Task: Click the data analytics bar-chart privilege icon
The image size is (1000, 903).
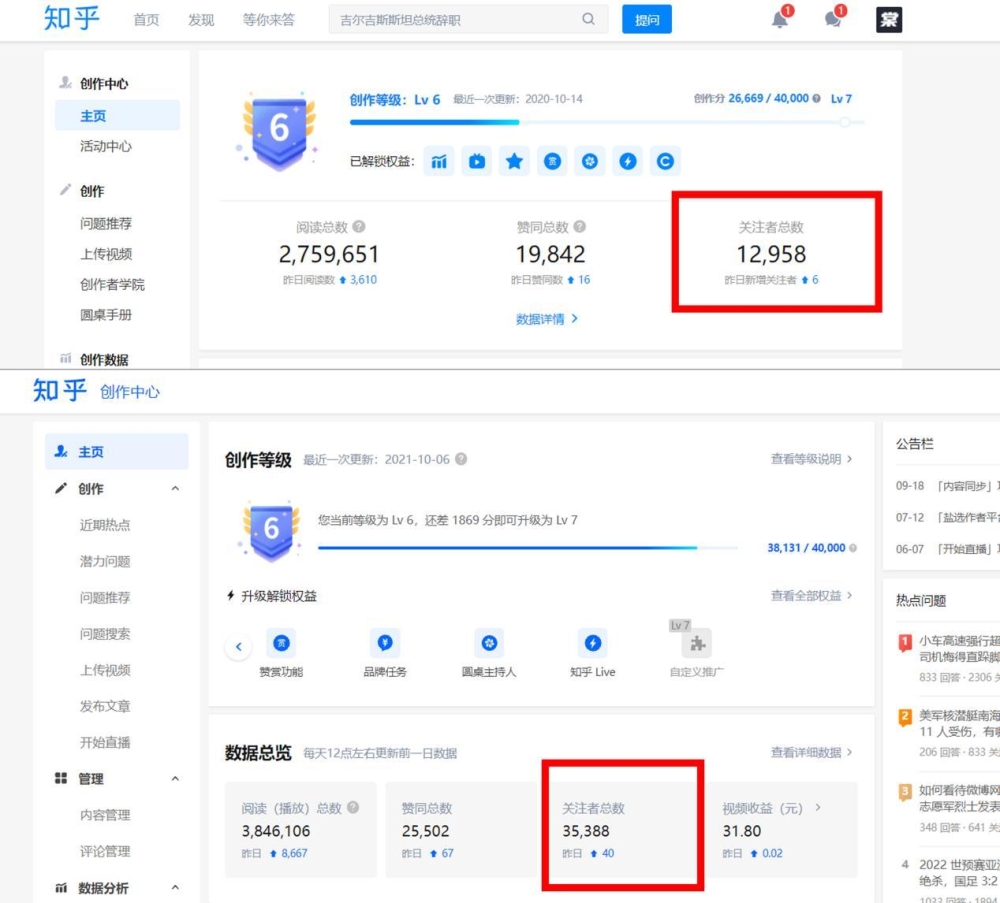Action: [439, 161]
